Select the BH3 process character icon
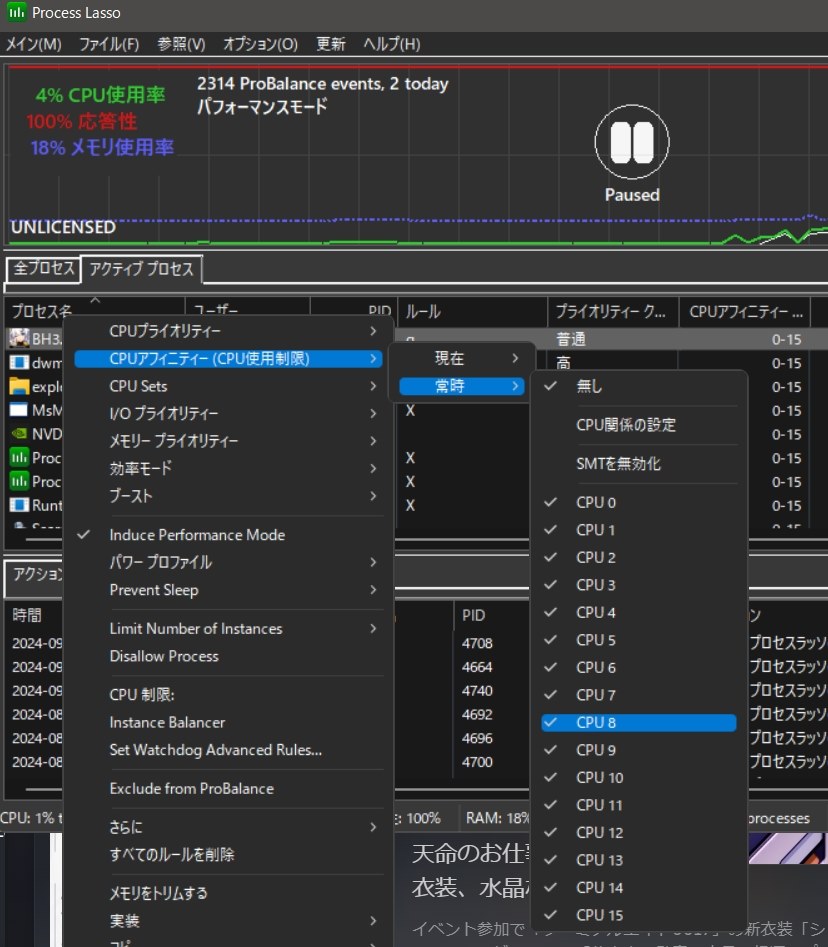The height and width of the screenshot is (947, 828). pos(18,338)
